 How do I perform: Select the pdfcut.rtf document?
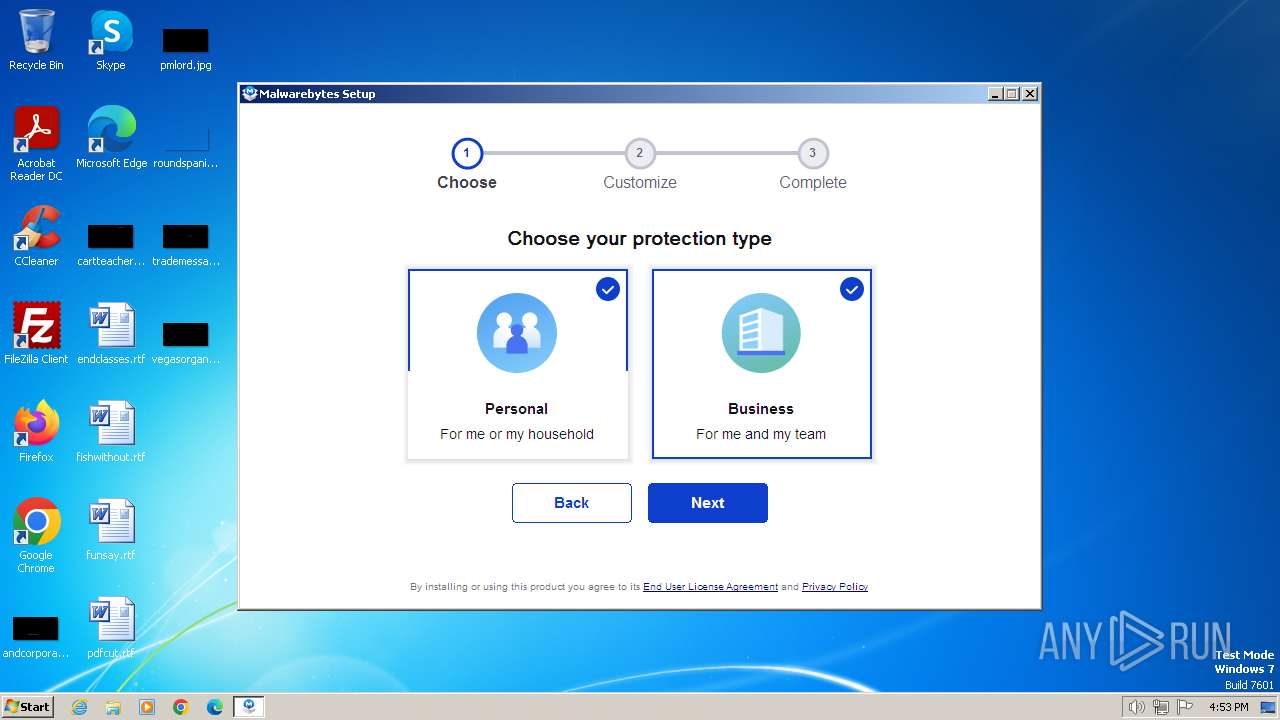tap(111, 628)
